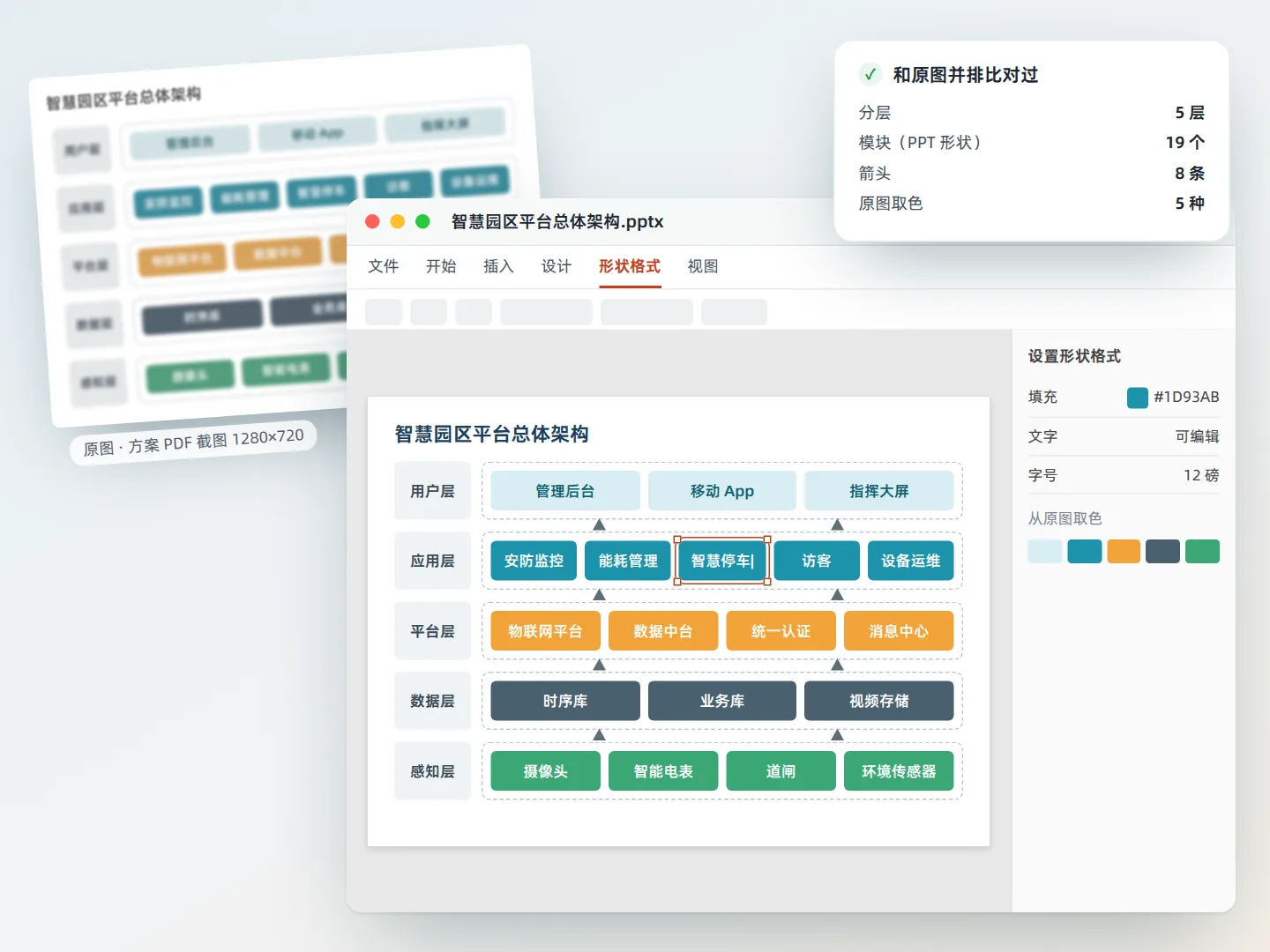The height and width of the screenshot is (952, 1270).
Task: Open the 文件 menu
Action: click(384, 266)
